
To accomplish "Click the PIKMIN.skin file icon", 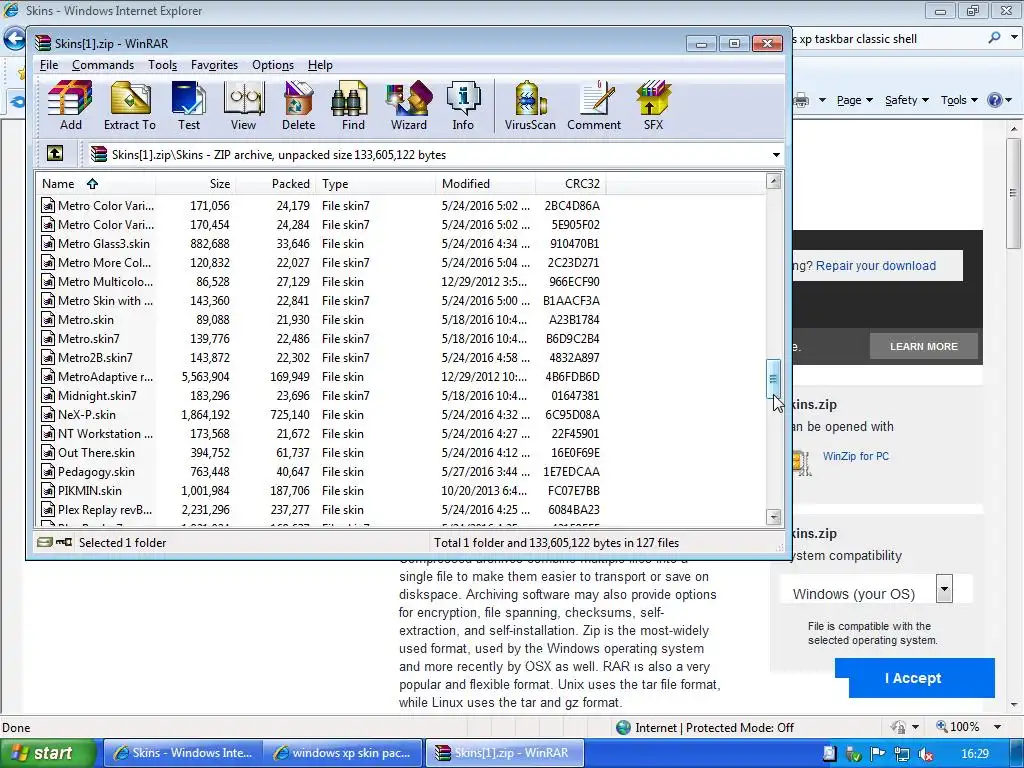I will 48,490.
